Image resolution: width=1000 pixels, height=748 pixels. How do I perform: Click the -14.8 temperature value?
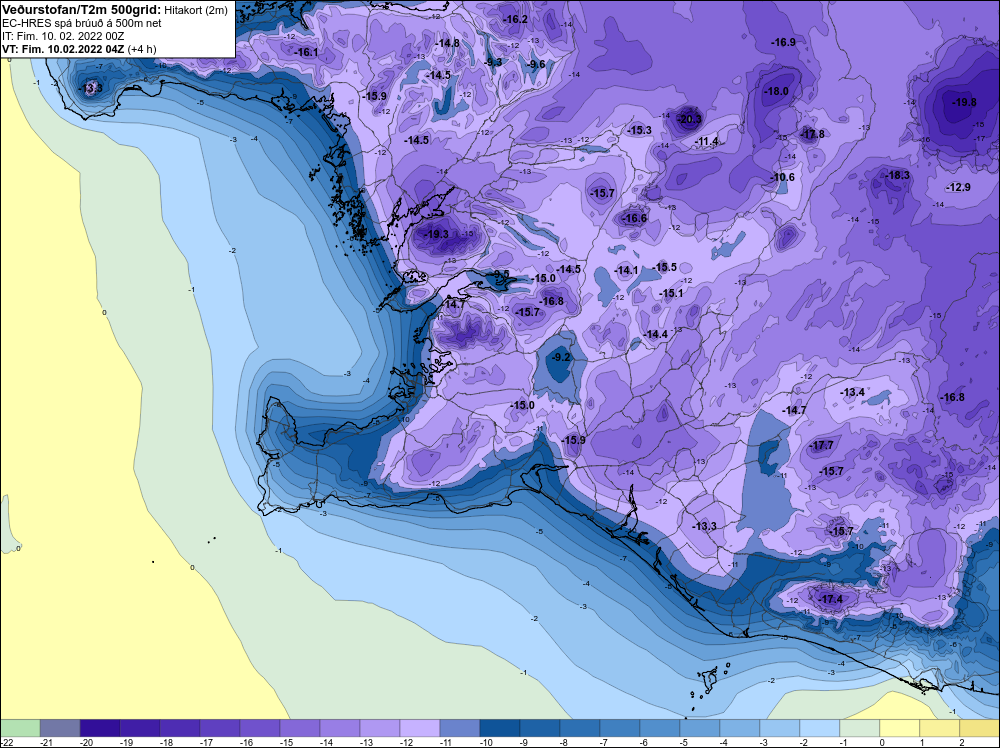pyautogui.click(x=448, y=43)
